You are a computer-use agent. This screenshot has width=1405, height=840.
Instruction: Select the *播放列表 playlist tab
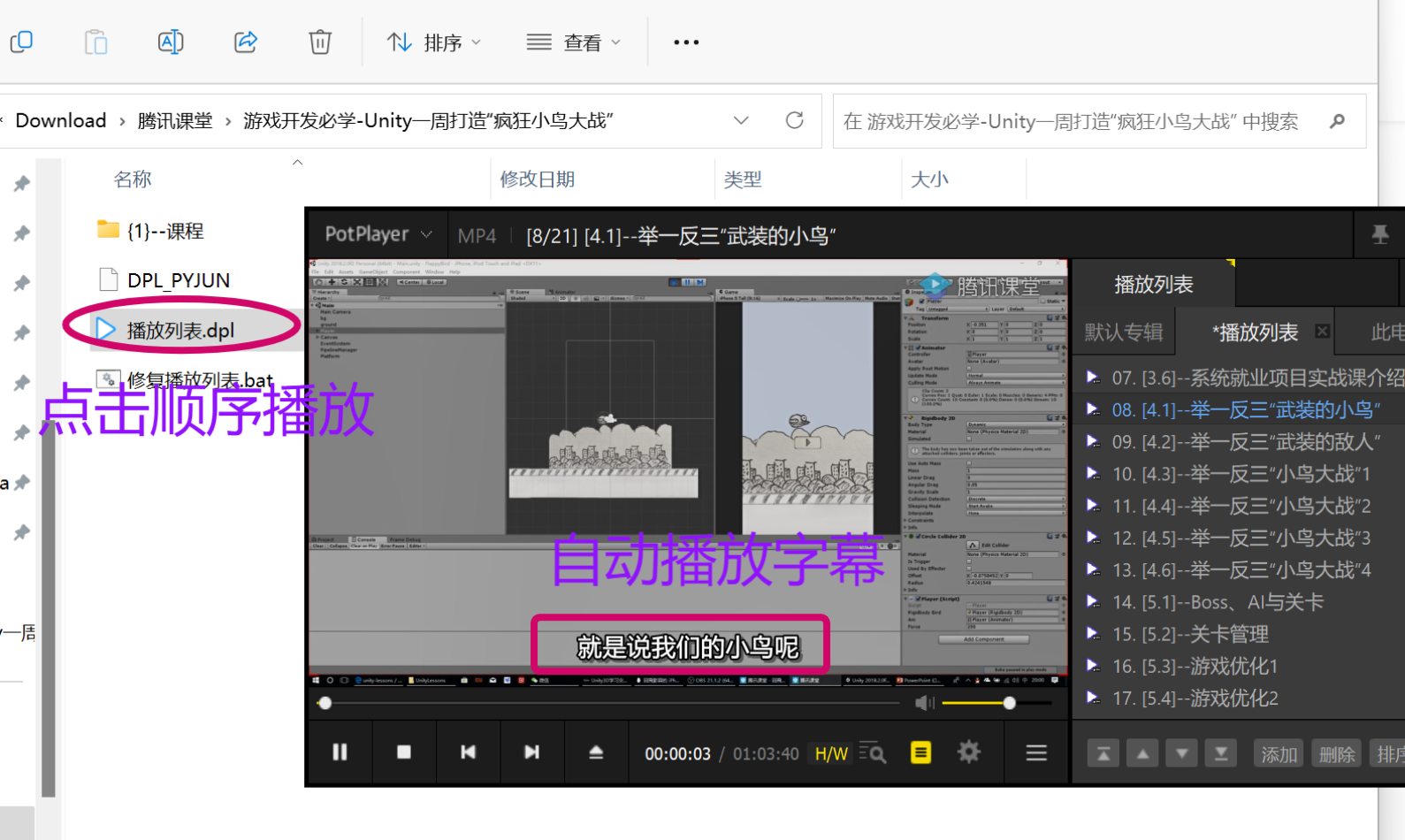(1255, 332)
